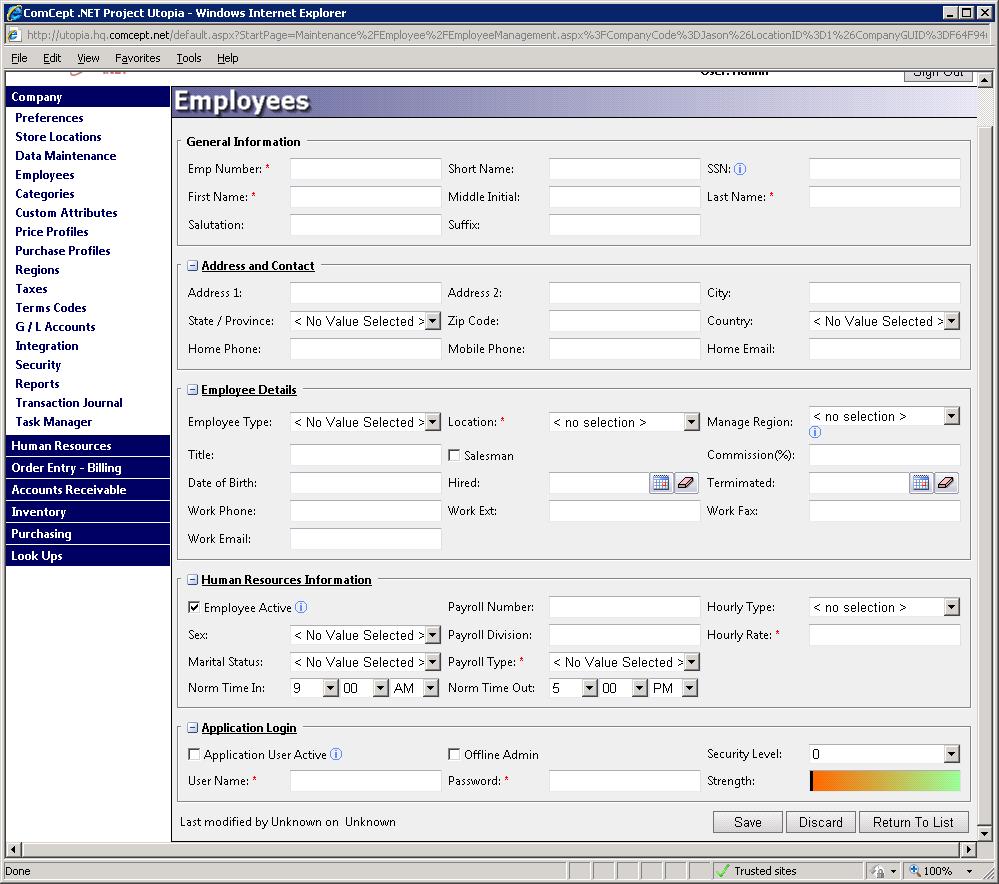Enable the Offline Admin checkbox
Screen dimensions: 999x884
click(x=455, y=755)
